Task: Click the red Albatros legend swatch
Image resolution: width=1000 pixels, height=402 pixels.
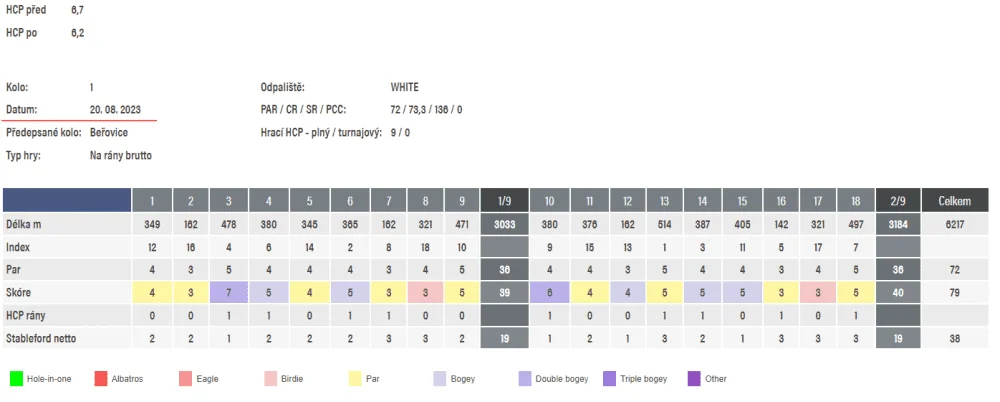Action: pos(101,379)
